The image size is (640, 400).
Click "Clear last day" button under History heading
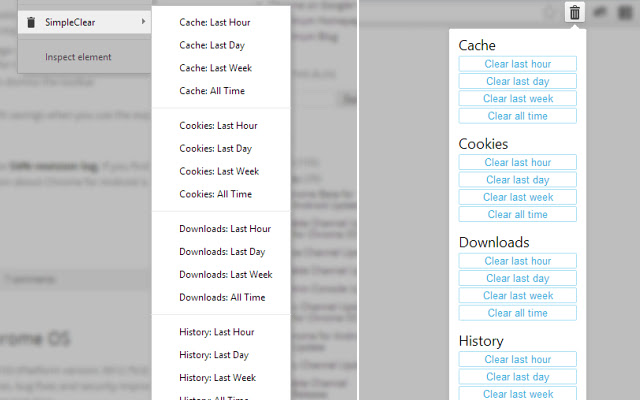(518, 377)
